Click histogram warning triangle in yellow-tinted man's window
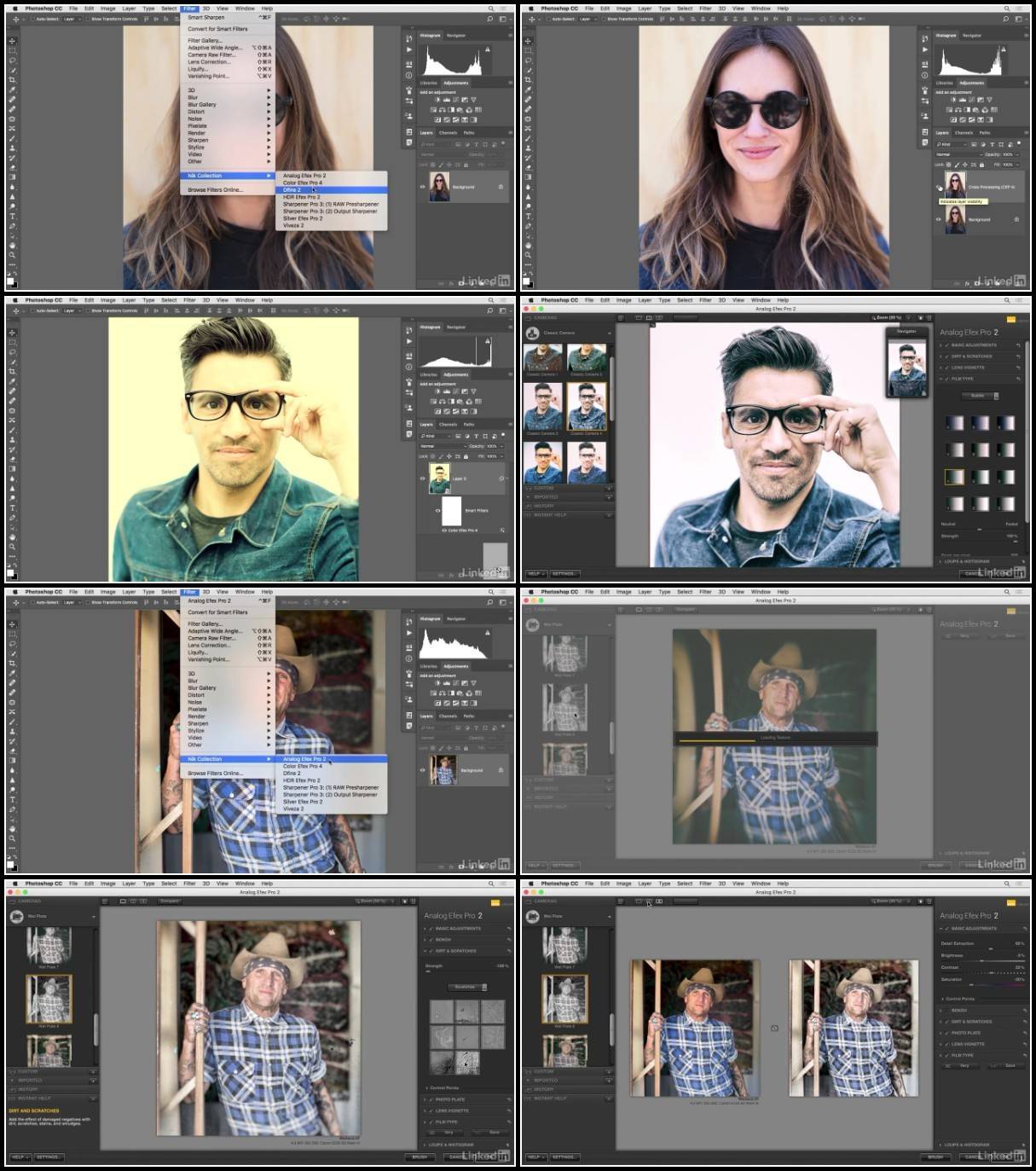Image resolution: width=1036 pixels, height=1171 pixels. click(x=489, y=340)
